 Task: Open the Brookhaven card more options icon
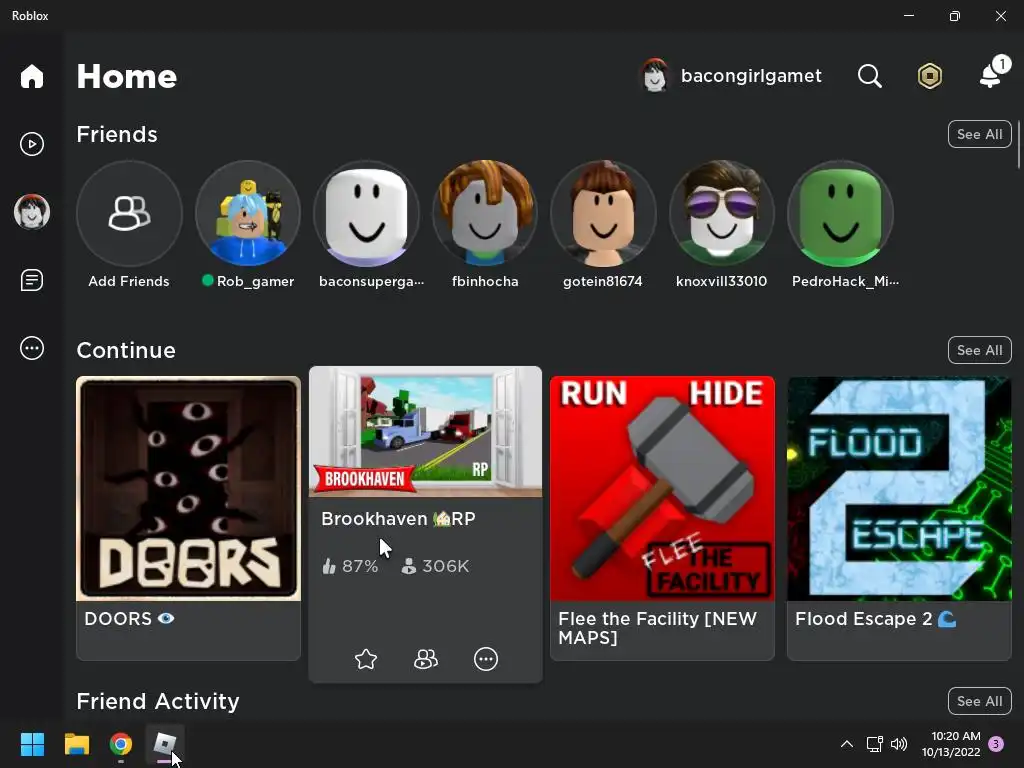click(486, 659)
